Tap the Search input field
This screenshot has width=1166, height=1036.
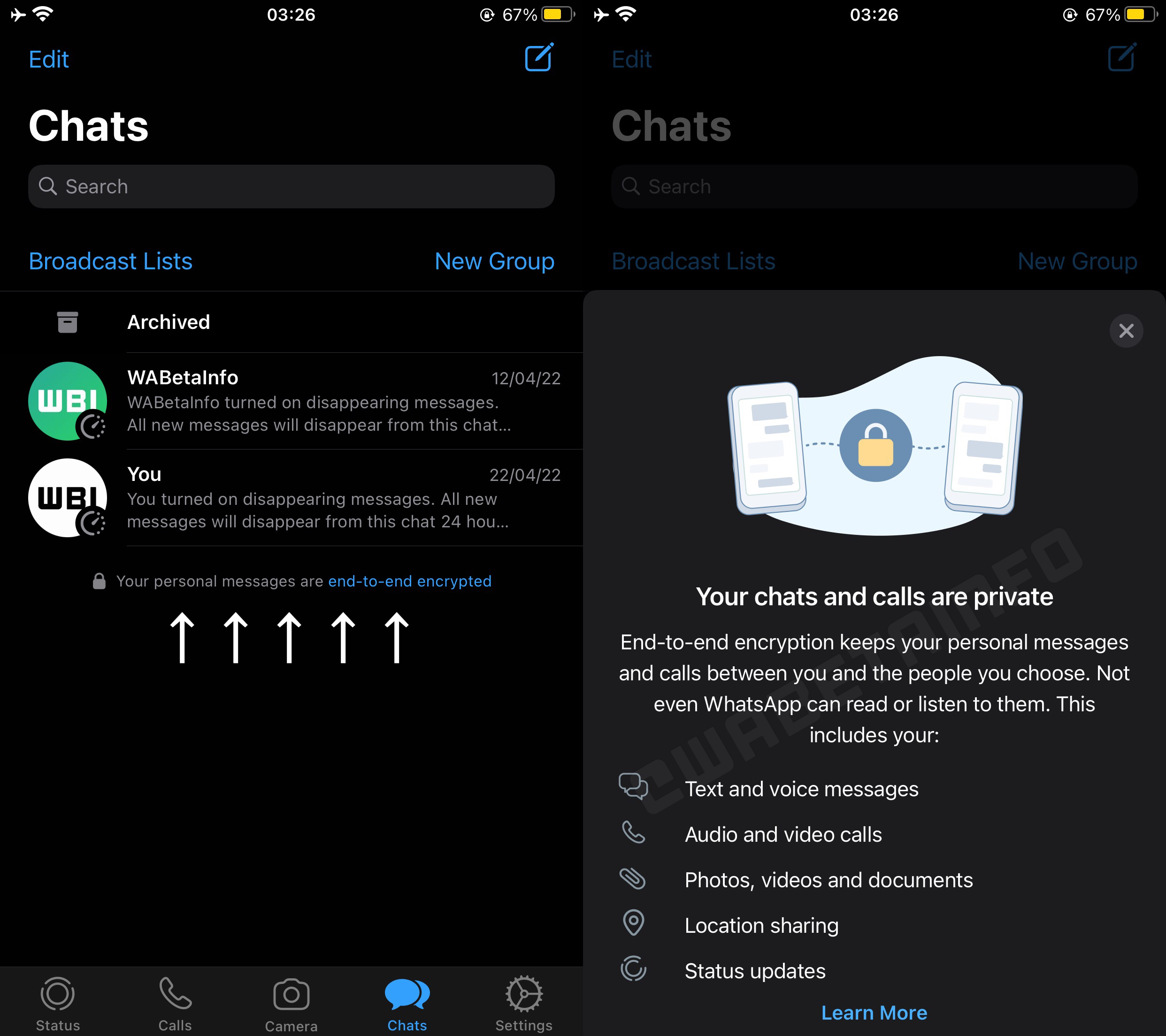pyautogui.click(x=291, y=186)
